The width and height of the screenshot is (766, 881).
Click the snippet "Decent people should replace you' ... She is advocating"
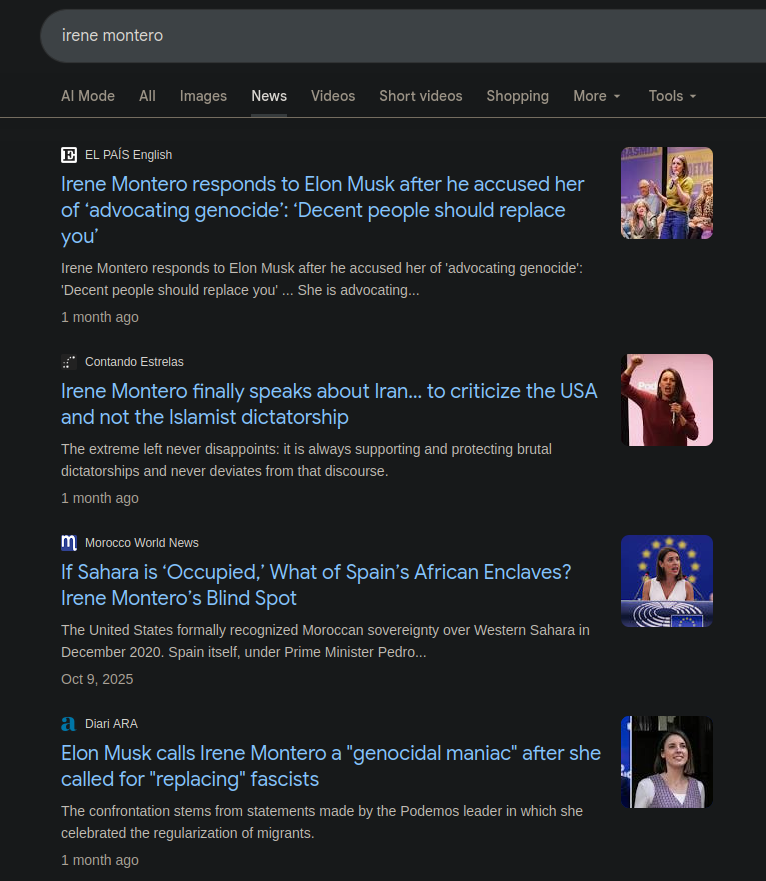pos(322,279)
